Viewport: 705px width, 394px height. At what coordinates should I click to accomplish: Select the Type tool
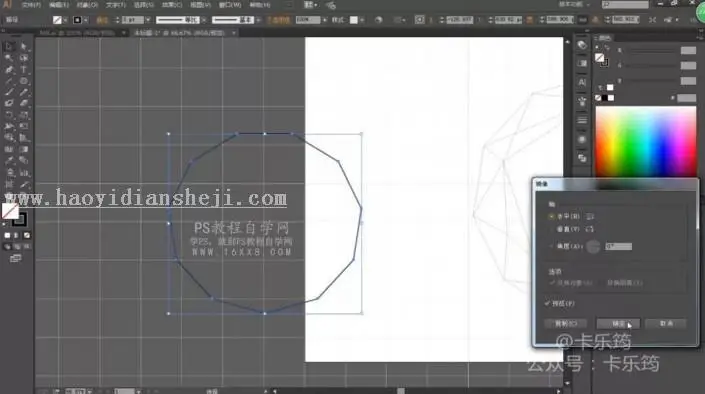(x=24, y=70)
